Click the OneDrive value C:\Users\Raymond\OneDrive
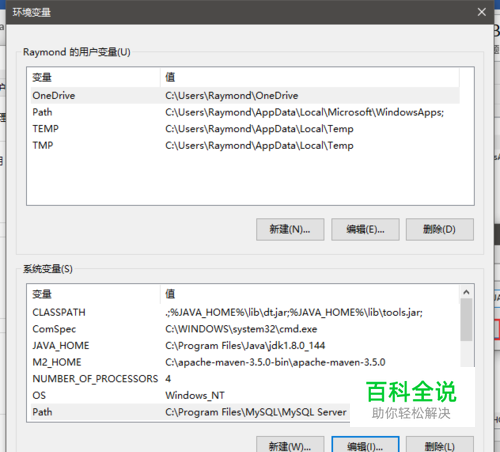The width and height of the screenshot is (500, 452). click(232, 96)
